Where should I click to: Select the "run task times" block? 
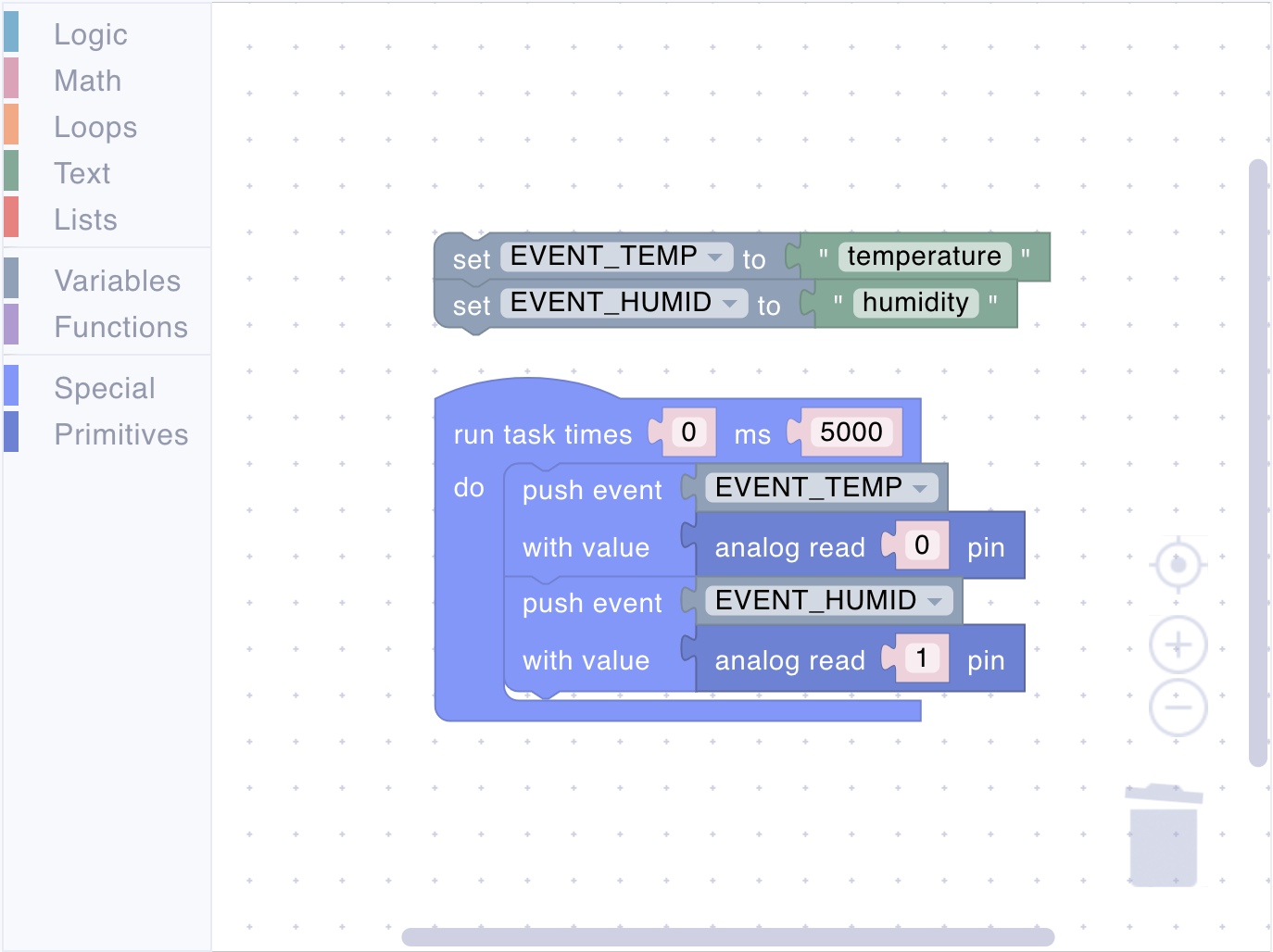coord(543,434)
